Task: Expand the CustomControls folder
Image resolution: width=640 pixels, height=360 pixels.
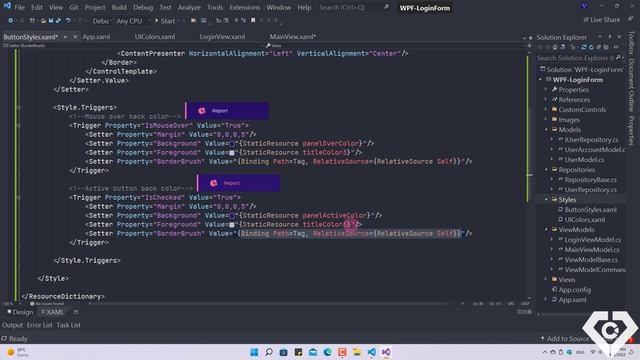Action: click(x=546, y=109)
